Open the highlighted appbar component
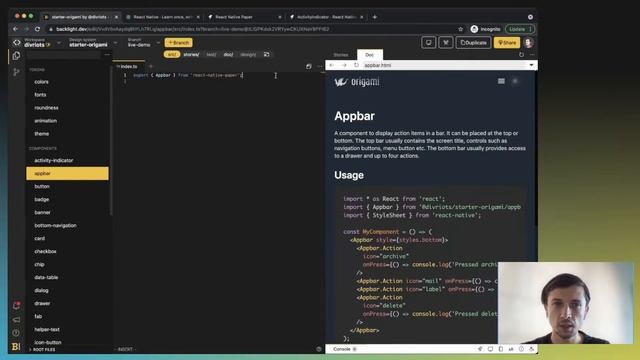The height and width of the screenshot is (360, 640). point(67,173)
